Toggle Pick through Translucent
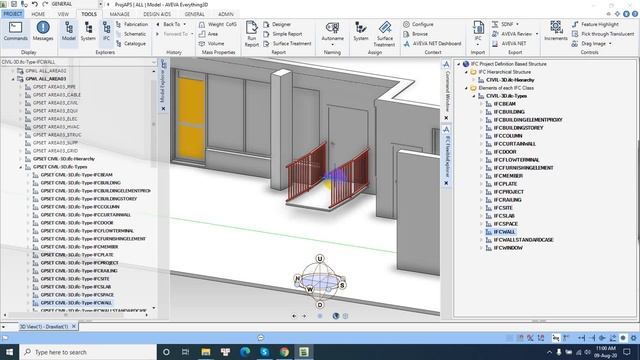640x360 pixels. click(603, 34)
